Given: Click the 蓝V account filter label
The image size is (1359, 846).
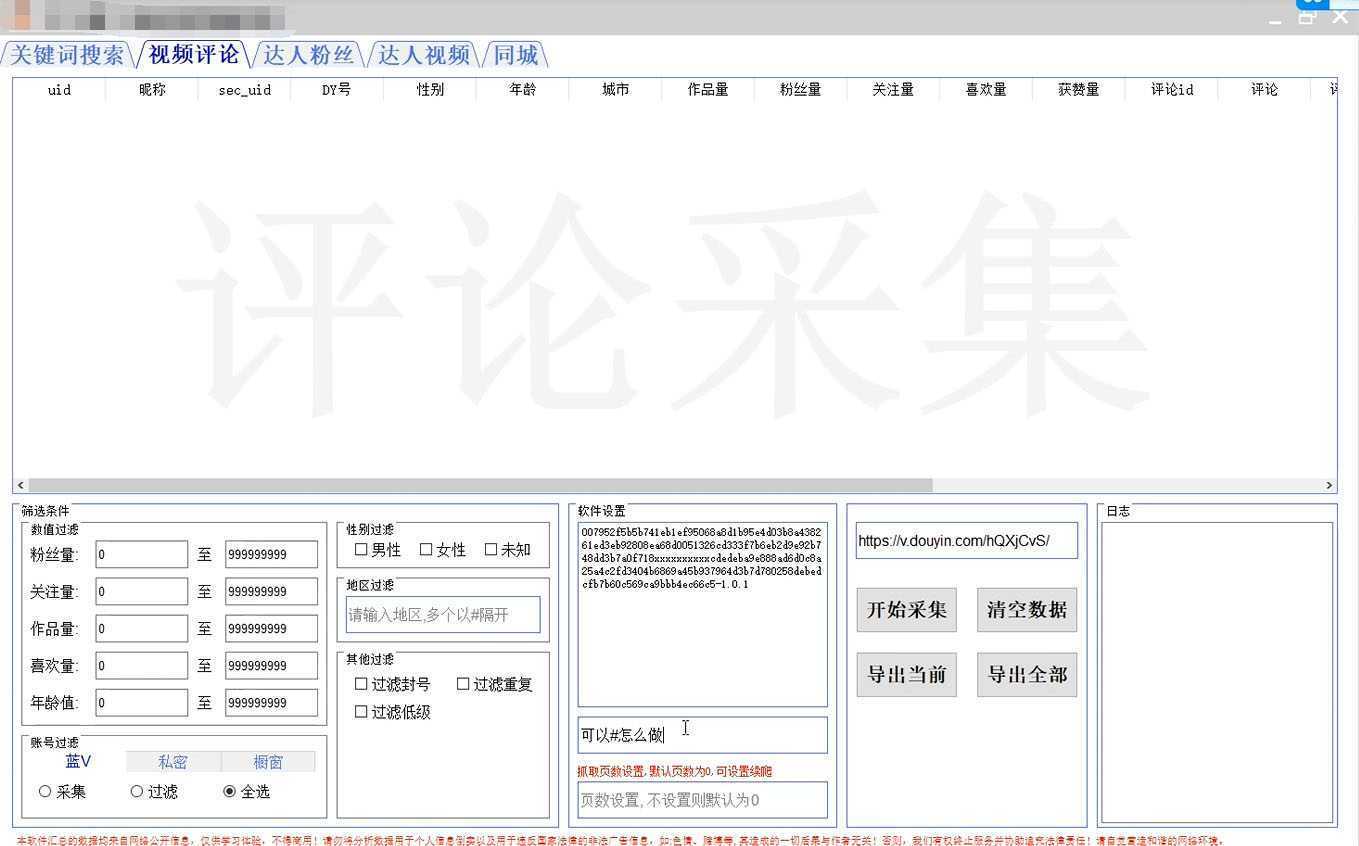Looking at the screenshot, I should pos(79,761).
